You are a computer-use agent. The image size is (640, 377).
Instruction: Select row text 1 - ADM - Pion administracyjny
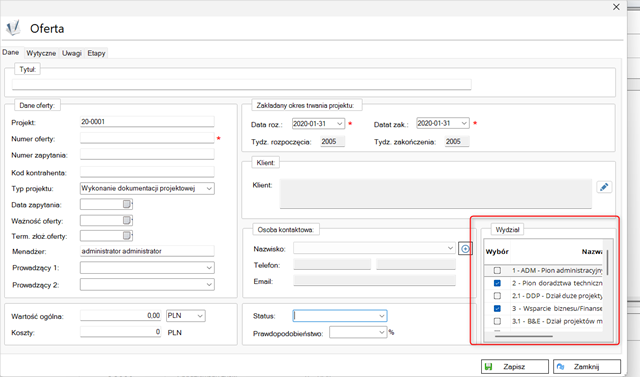click(557, 271)
